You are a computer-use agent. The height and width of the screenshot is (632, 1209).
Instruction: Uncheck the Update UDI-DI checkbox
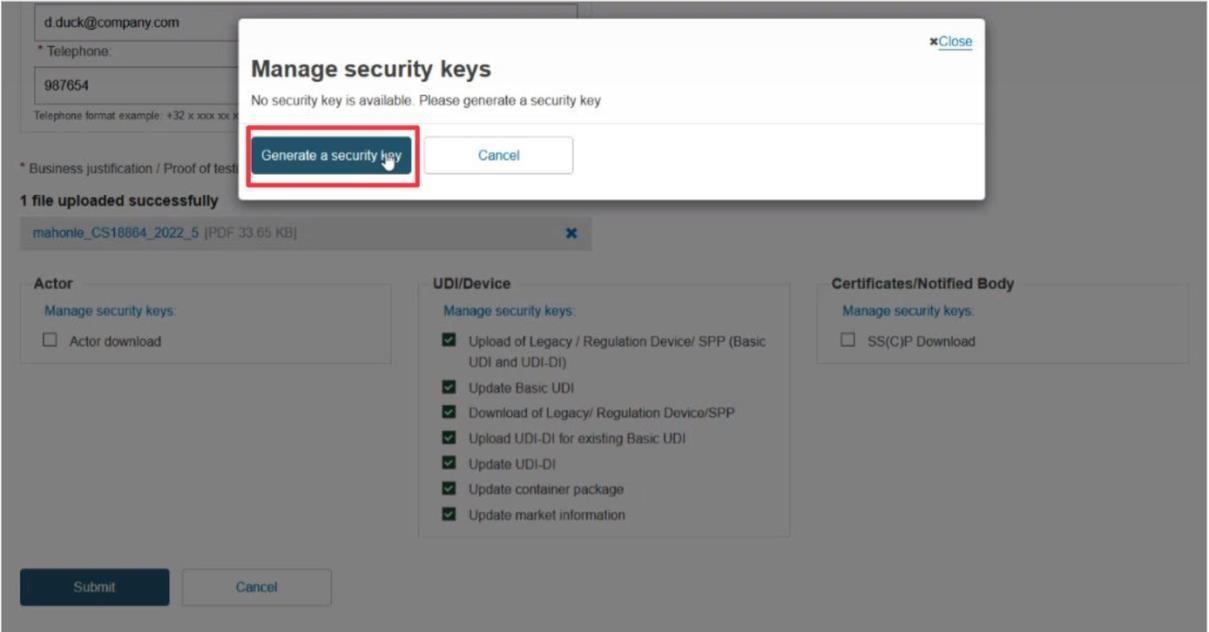449,464
